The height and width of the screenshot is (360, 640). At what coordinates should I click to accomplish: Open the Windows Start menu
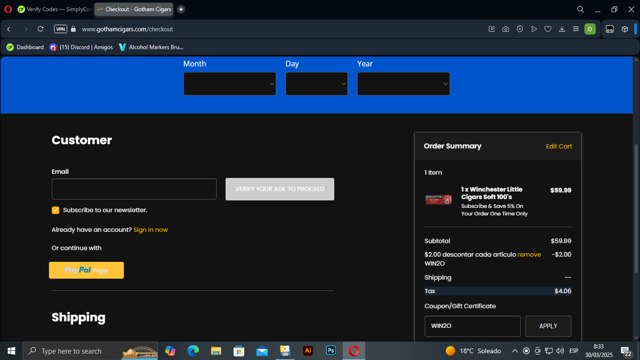[11, 351]
